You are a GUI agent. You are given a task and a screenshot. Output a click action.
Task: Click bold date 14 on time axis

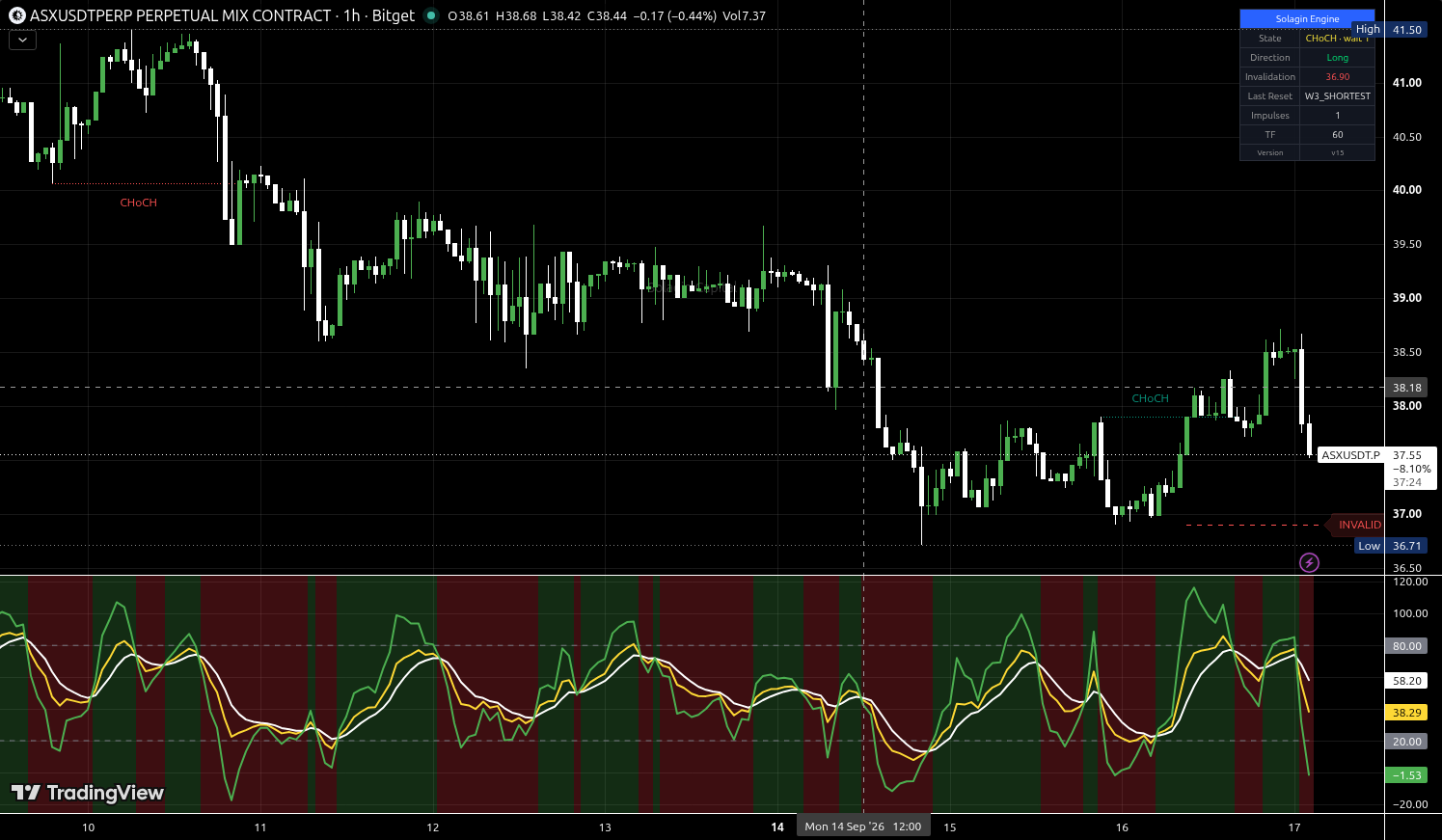click(x=777, y=827)
